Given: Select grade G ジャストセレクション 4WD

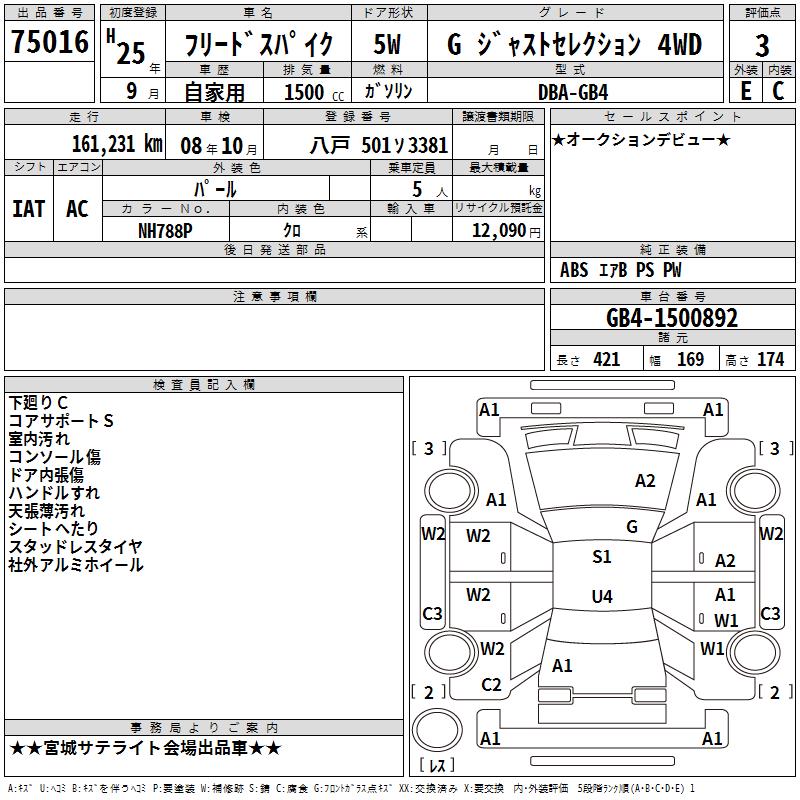Looking at the screenshot, I should pyautogui.click(x=574, y=44).
